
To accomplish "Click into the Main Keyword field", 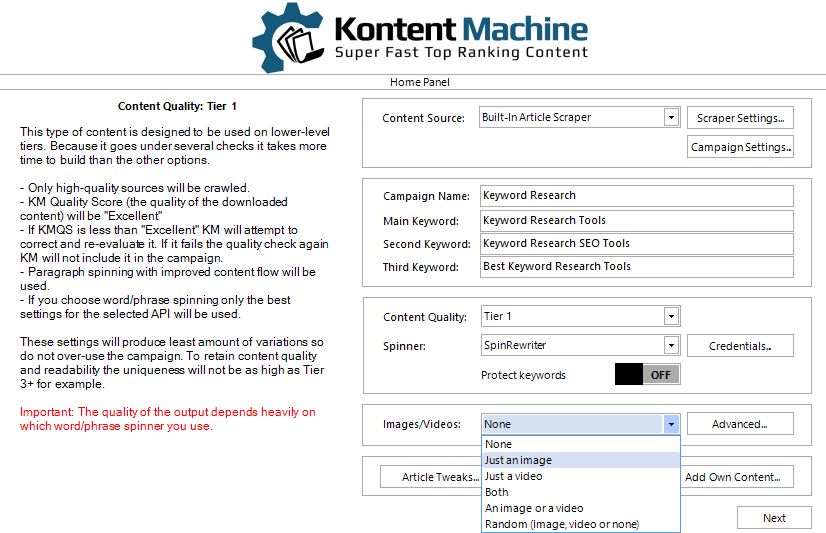I will click(x=637, y=220).
